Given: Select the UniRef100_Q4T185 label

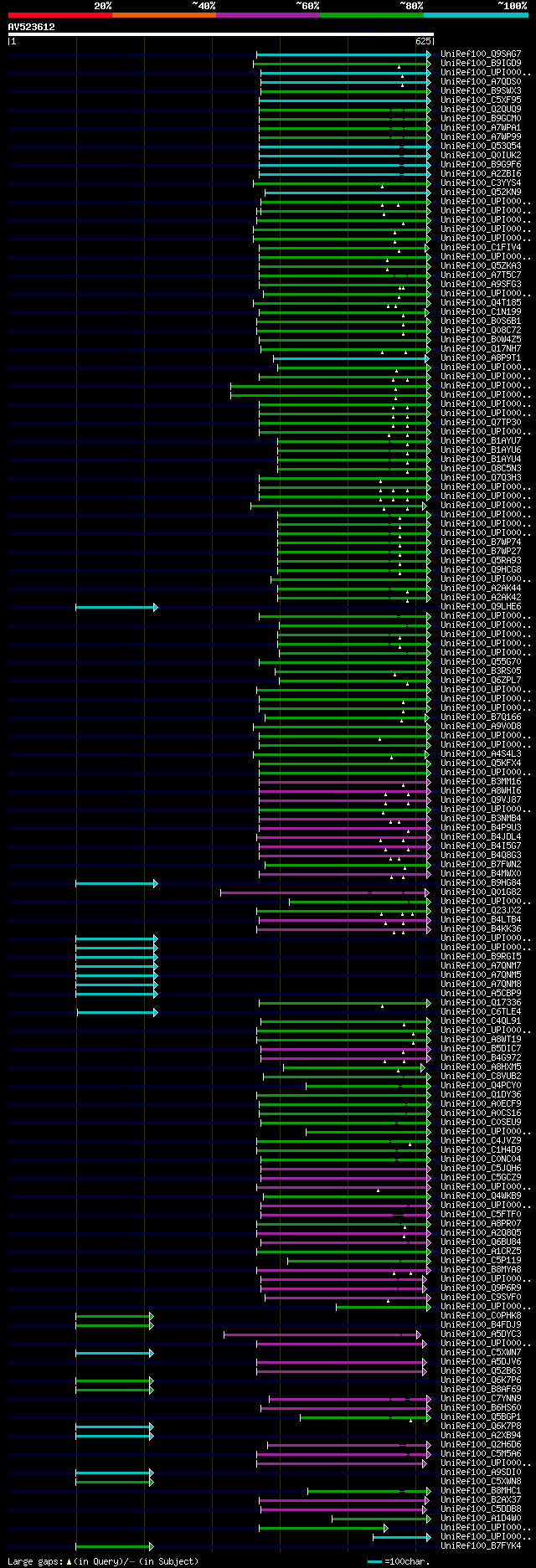Looking at the screenshot, I should pyautogui.click(x=481, y=303).
